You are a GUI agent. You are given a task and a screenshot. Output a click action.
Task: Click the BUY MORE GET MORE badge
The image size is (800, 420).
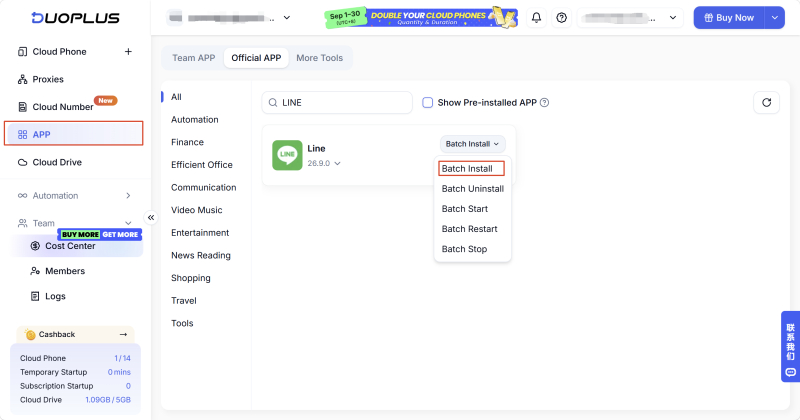[x=100, y=234]
